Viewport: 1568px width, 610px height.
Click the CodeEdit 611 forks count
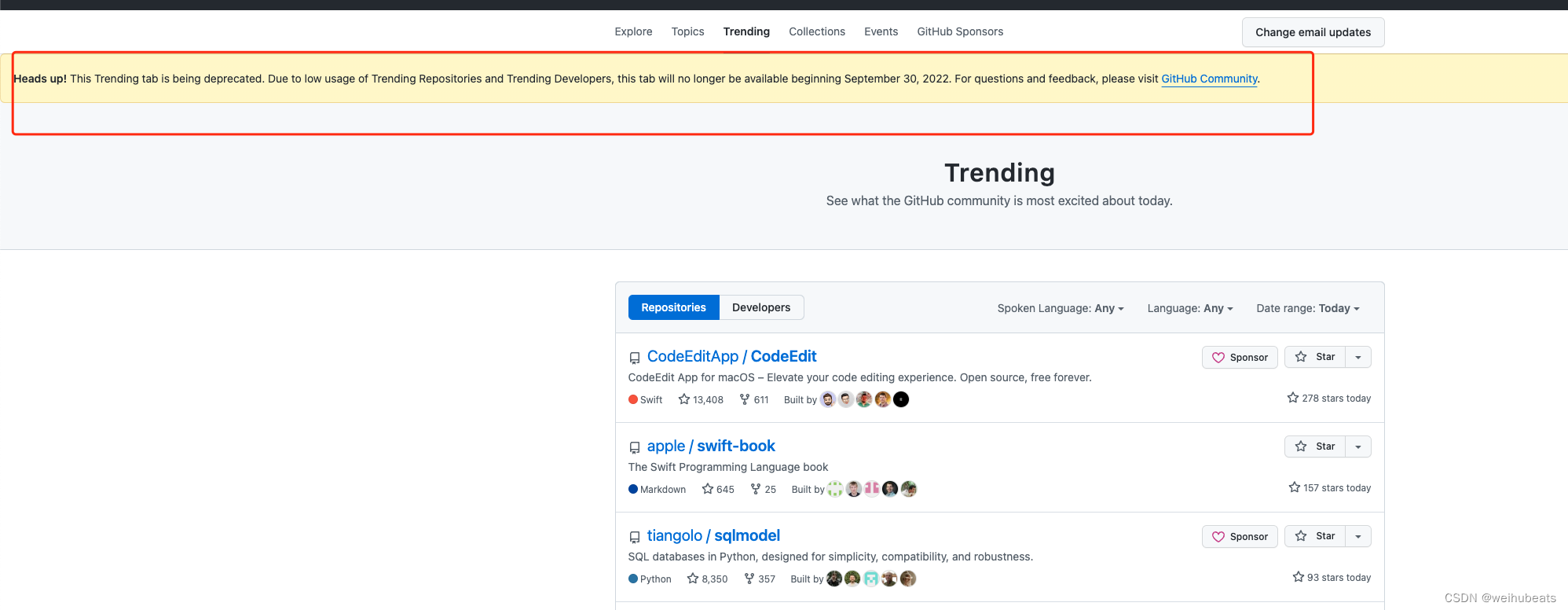click(754, 399)
